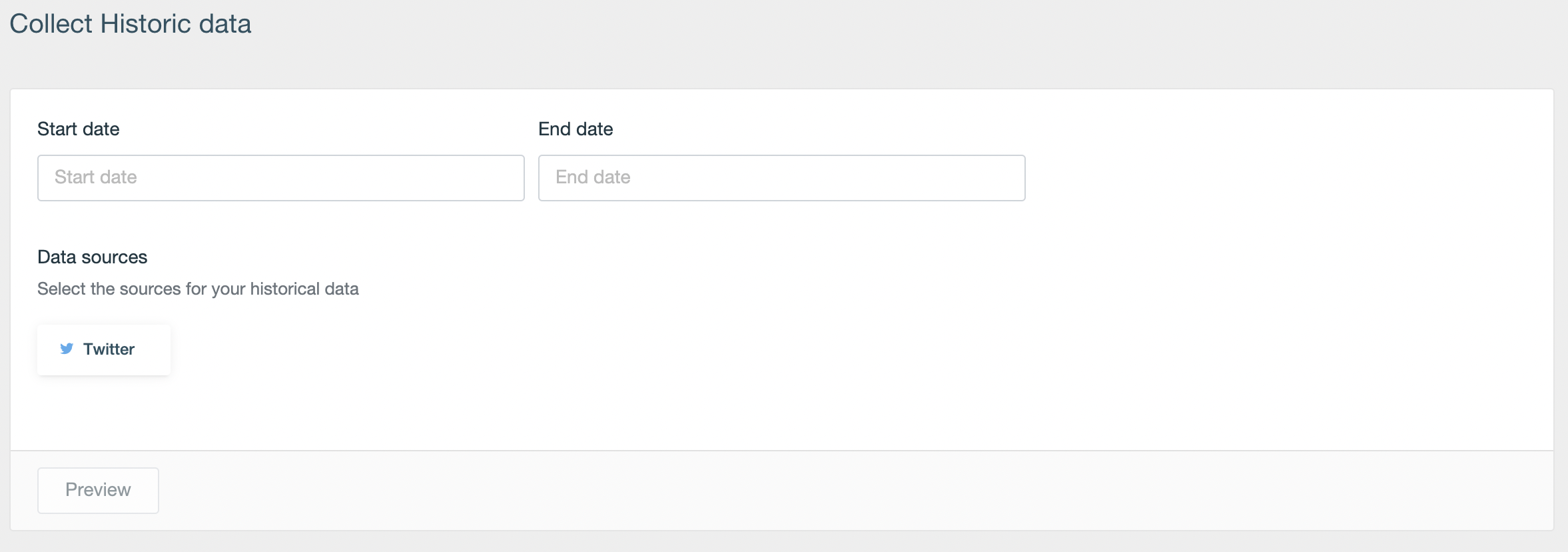This screenshot has width=1568, height=552.
Task: Focus the Start date placeholder text
Action: (96, 177)
